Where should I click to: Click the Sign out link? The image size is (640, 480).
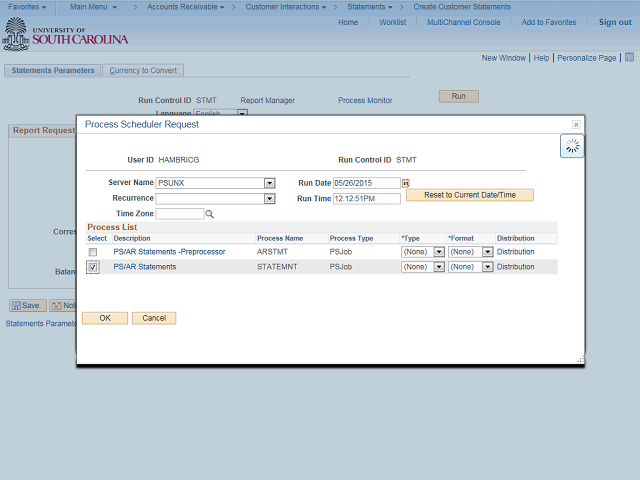(x=615, y=22)
